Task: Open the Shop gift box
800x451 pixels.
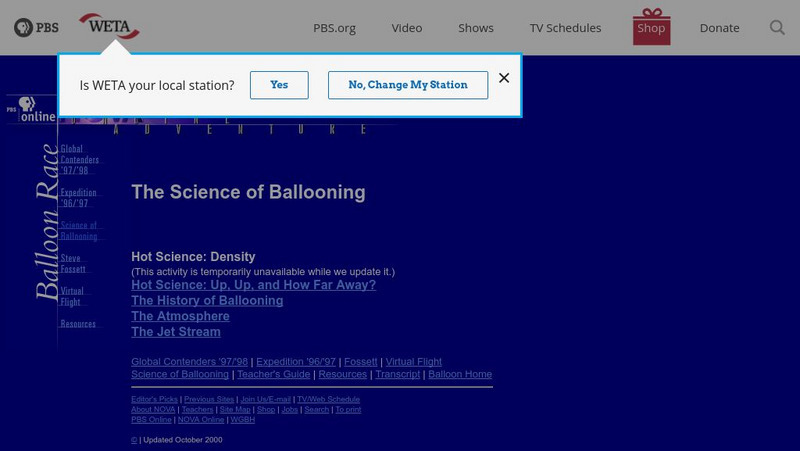Action: pos(652,27)
